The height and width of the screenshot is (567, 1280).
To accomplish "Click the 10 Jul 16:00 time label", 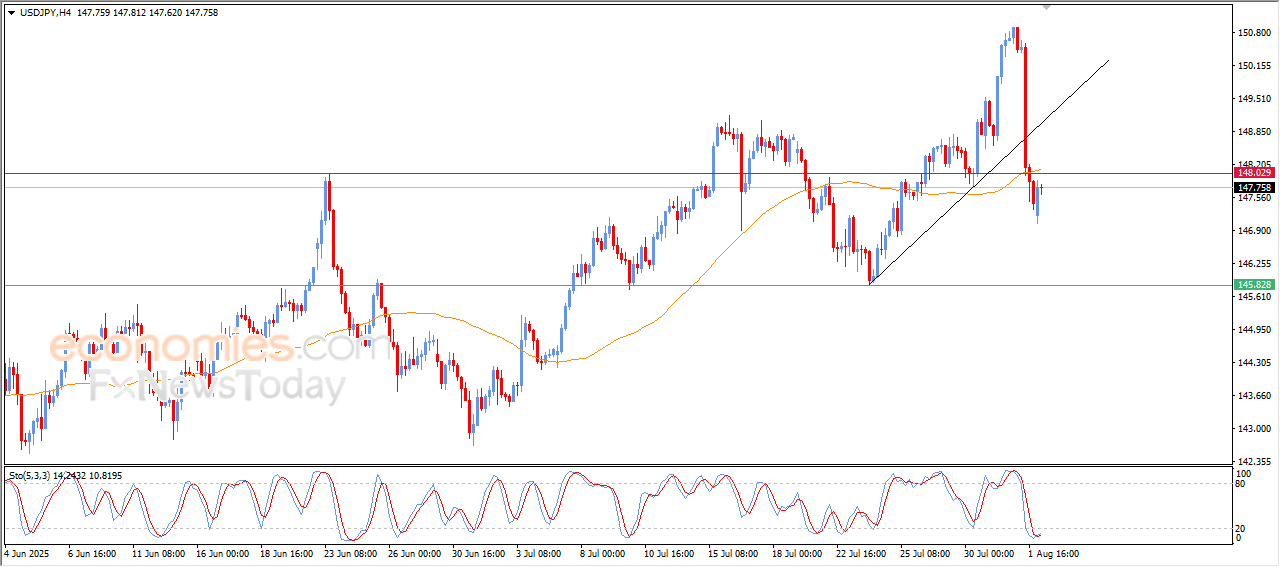I will click(x=668, y=553).
